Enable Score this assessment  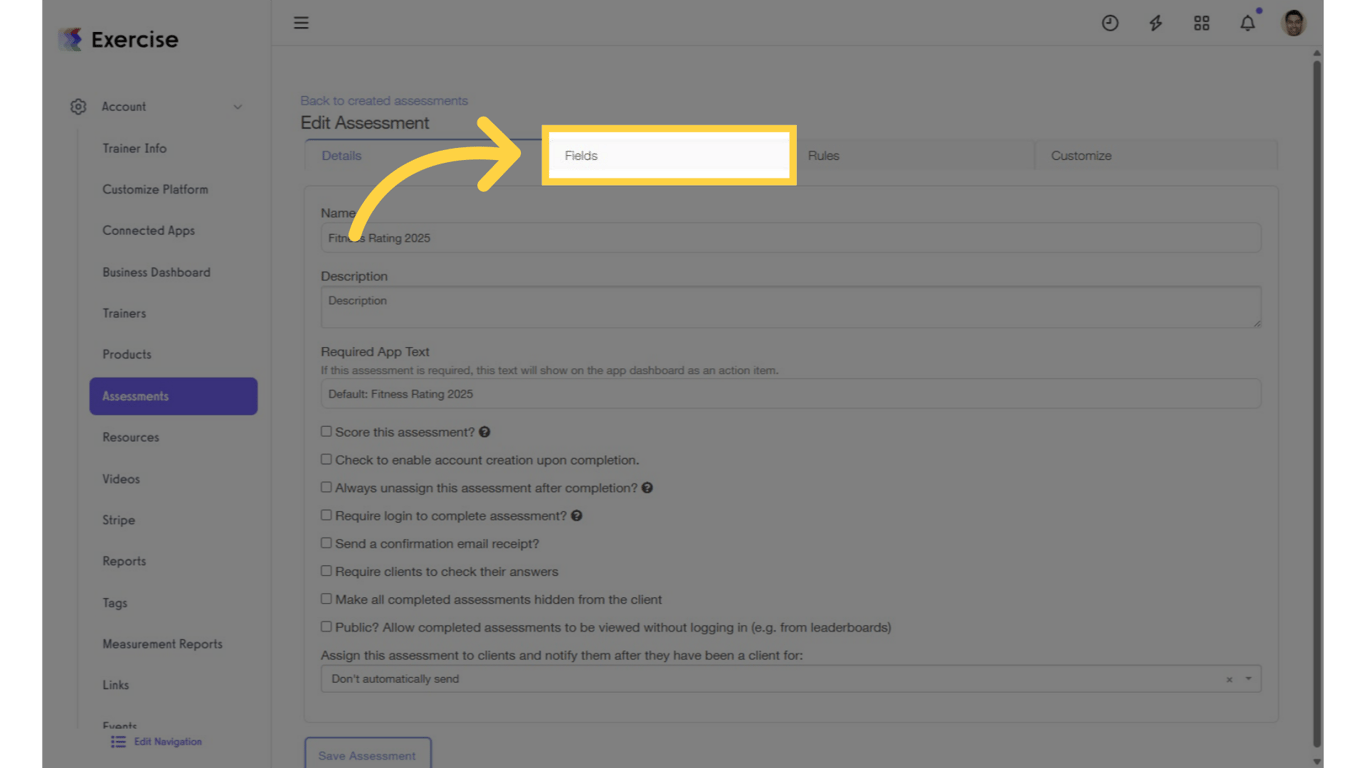point(326,431)
